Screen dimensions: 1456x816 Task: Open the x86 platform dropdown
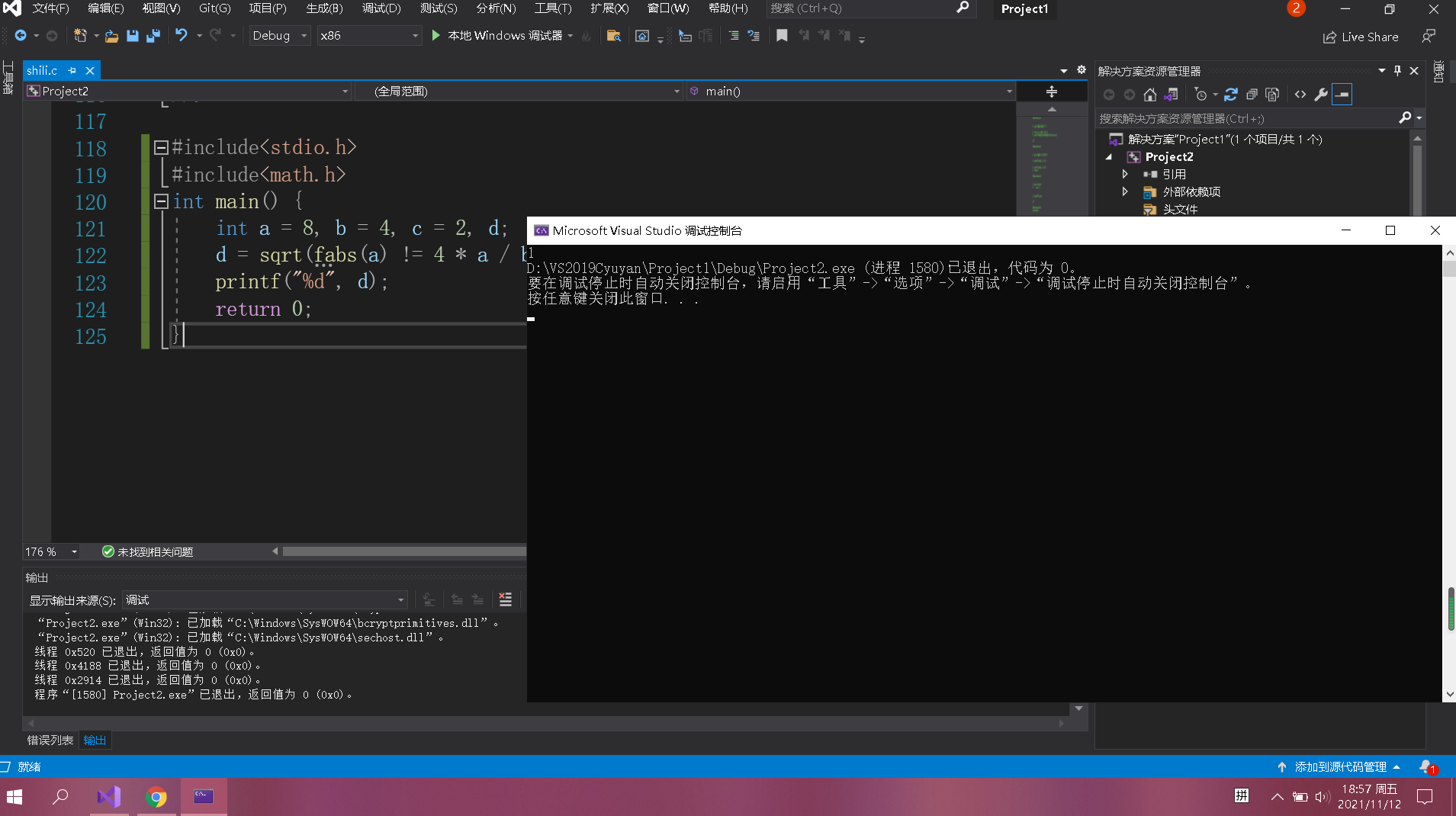point(369,36)
